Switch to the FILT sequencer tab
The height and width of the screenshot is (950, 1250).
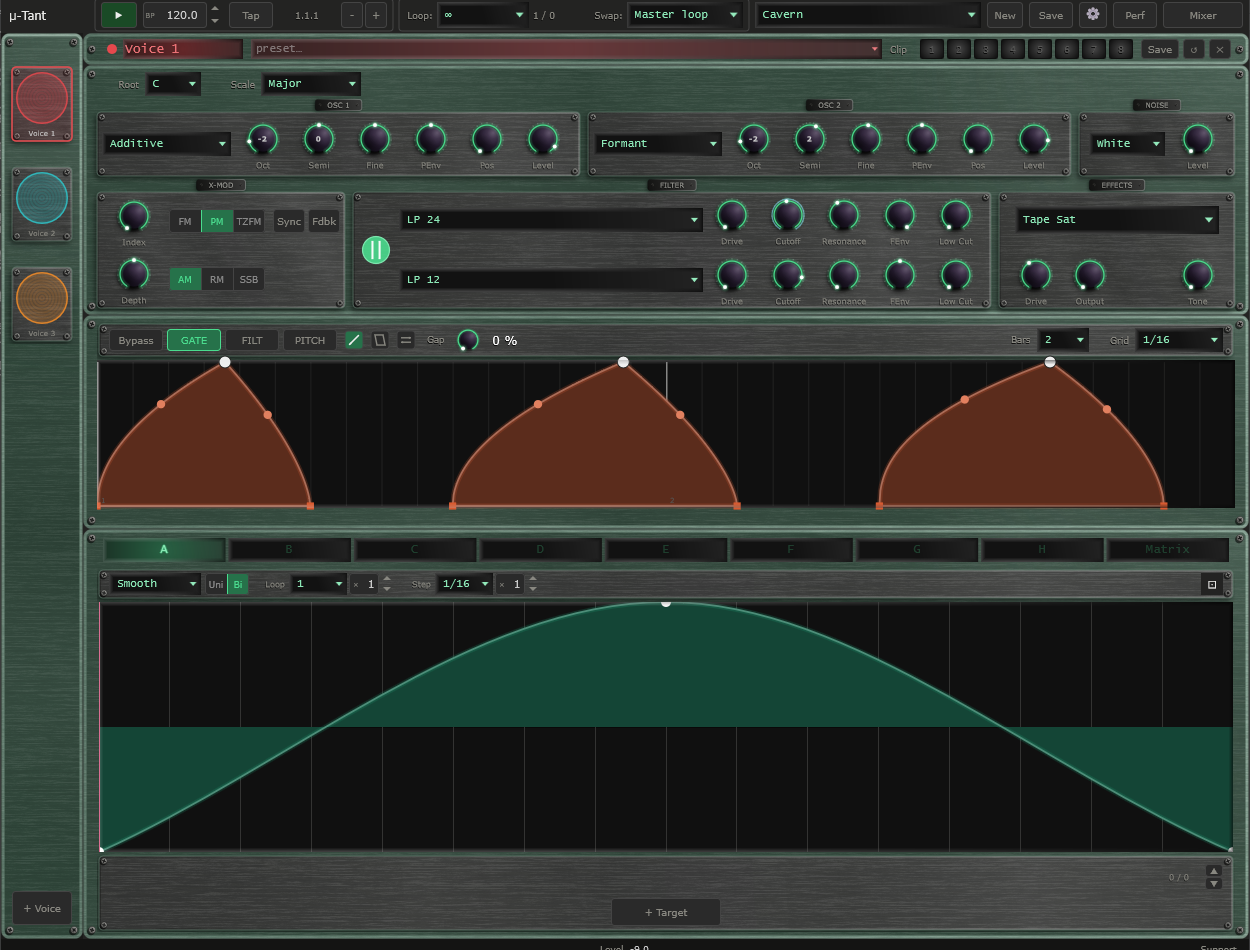tap(252, 340)
